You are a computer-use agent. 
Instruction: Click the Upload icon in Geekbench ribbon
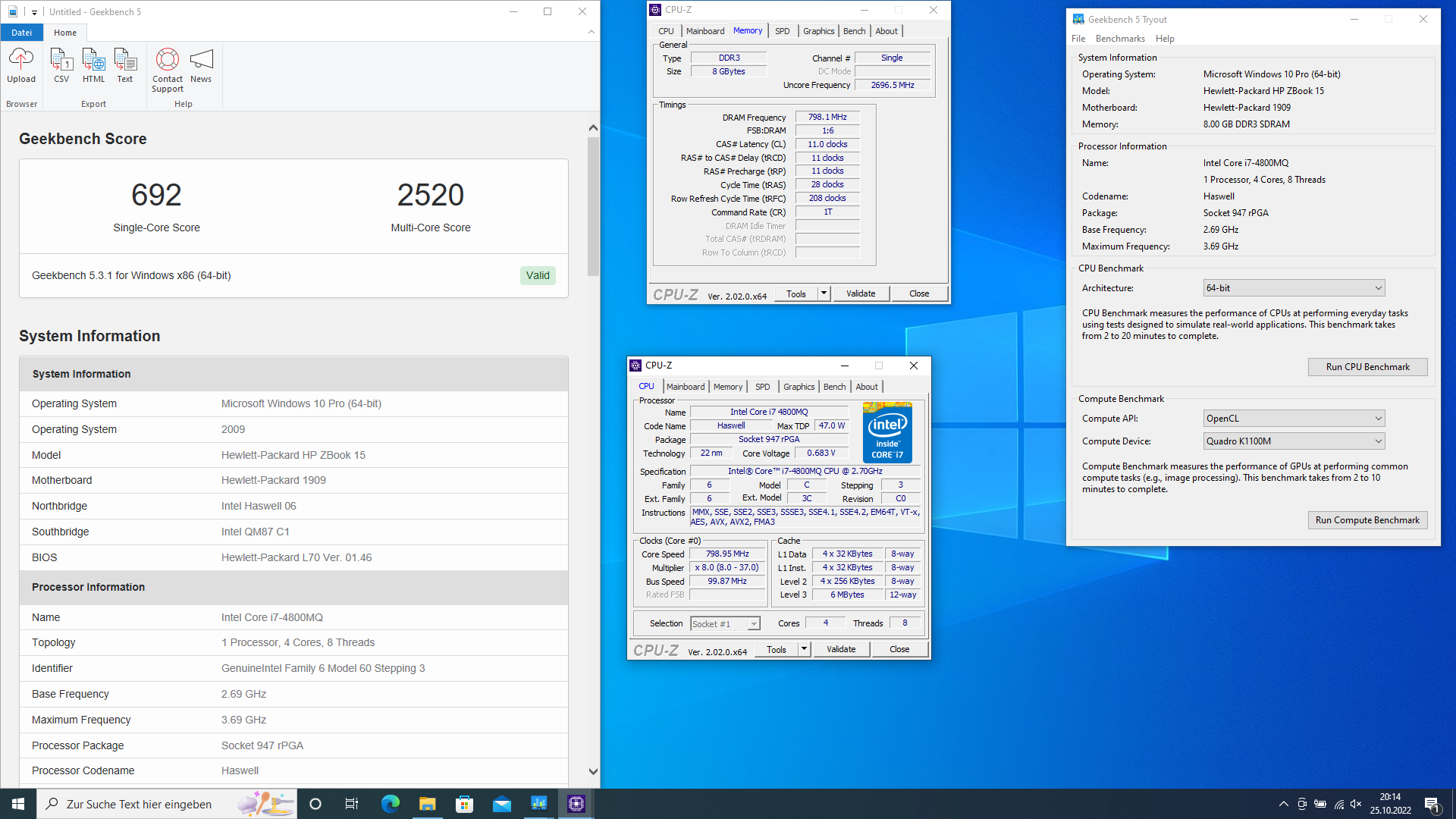21,65
